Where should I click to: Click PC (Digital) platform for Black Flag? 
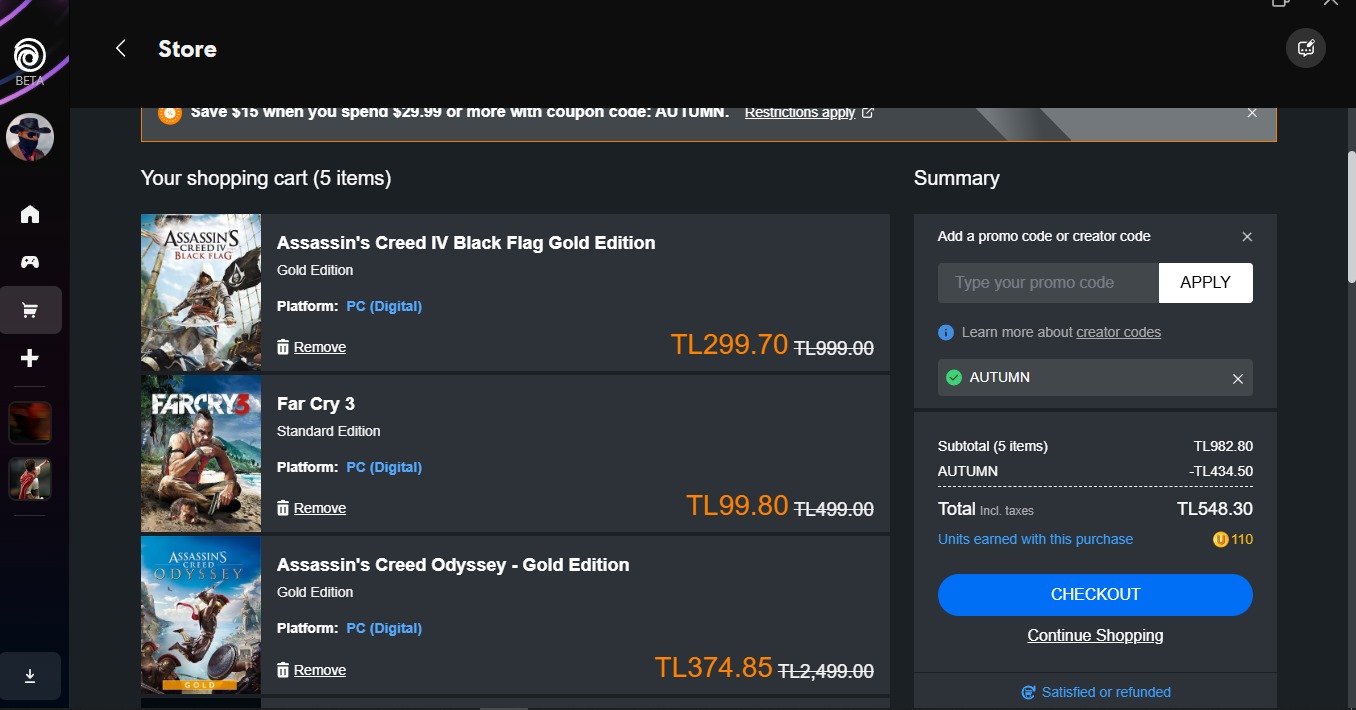[x=384, y=306]
